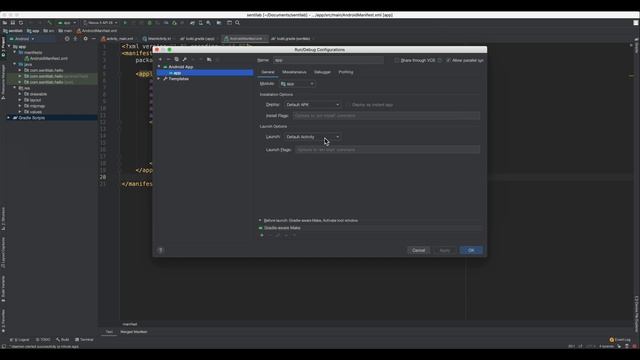Viewport: 640px width, 360px height.
Task: Open Resource Manager side tool window
Action: 3,82
